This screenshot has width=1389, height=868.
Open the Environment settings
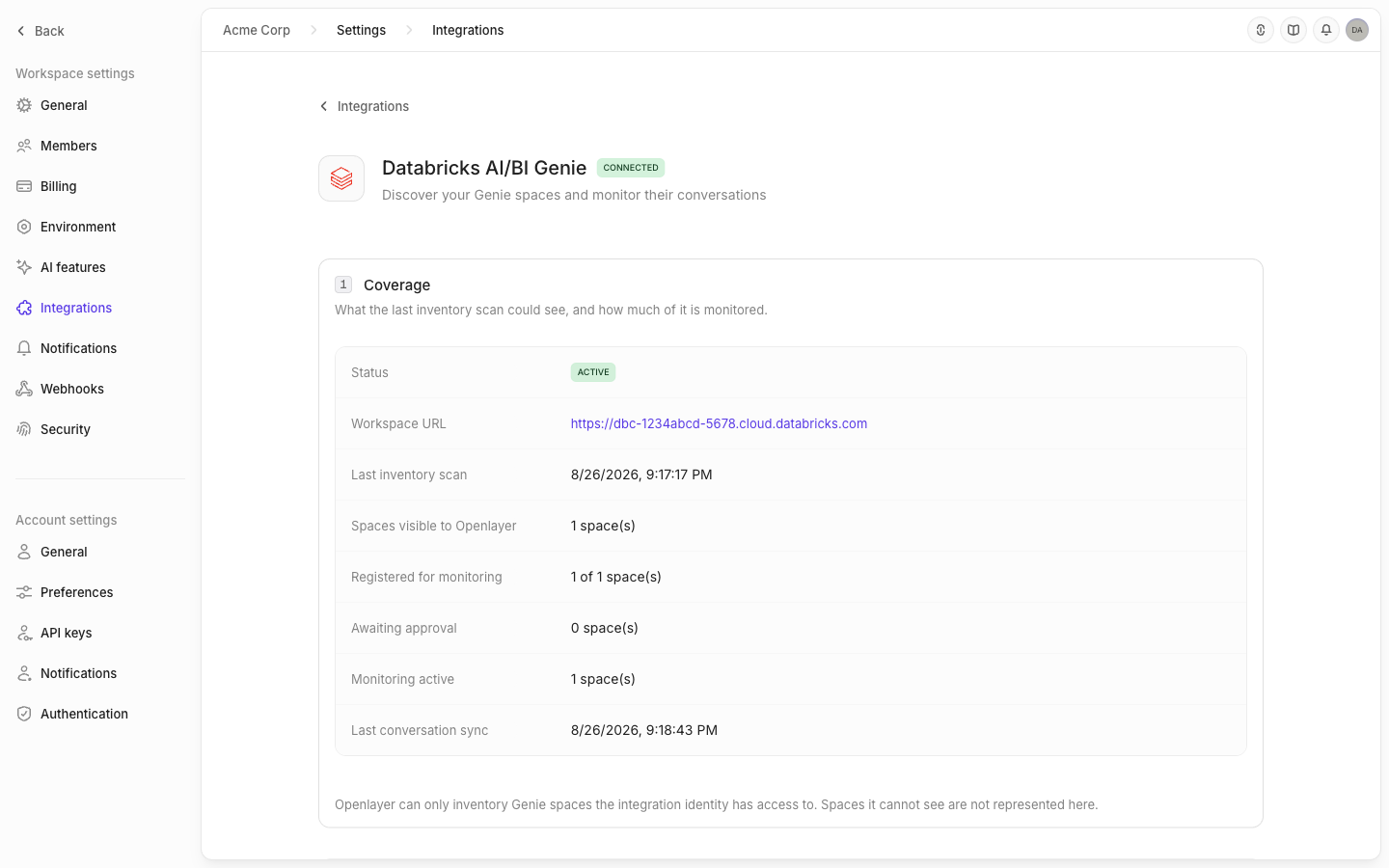click(78, 227)
